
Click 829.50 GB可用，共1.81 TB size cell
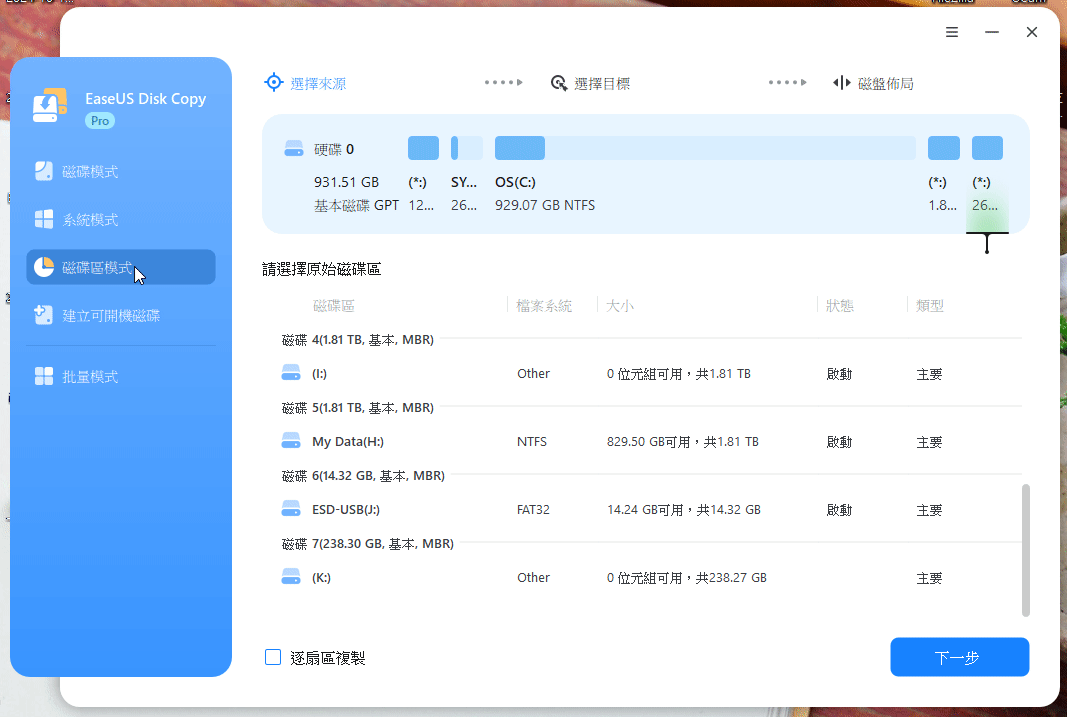683,441
